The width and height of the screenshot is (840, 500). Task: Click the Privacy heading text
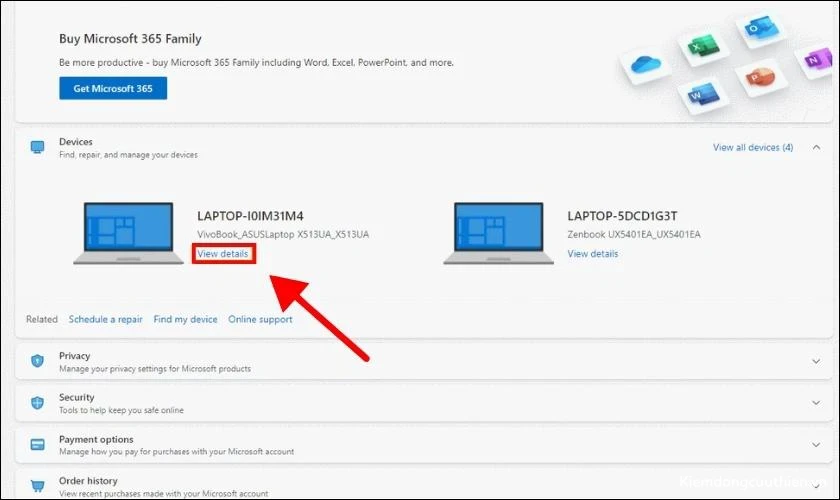click(x=74, y=355)
